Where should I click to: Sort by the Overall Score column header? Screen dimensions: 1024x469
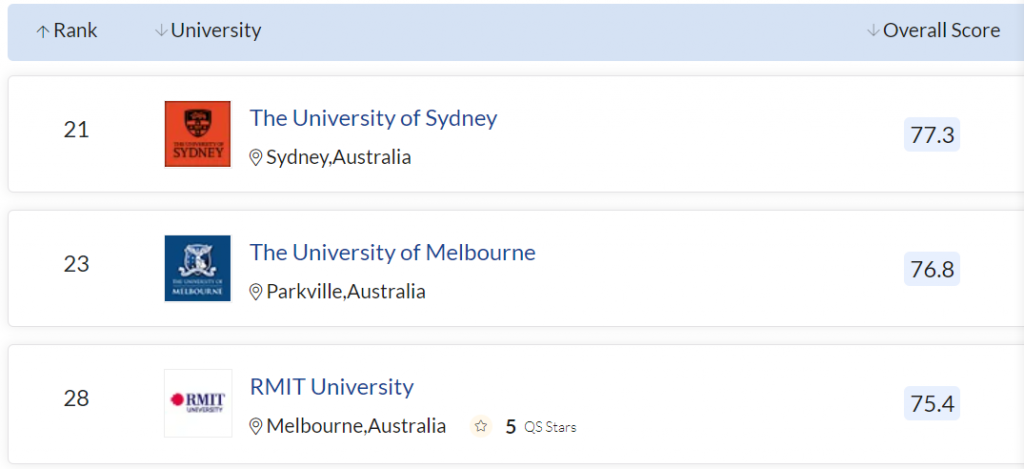coord(941,31)
